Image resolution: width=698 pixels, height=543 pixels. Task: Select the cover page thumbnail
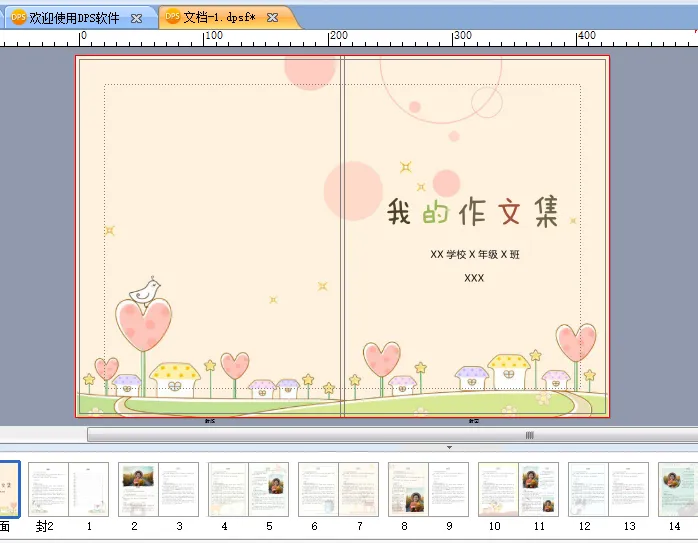[9, 489]
